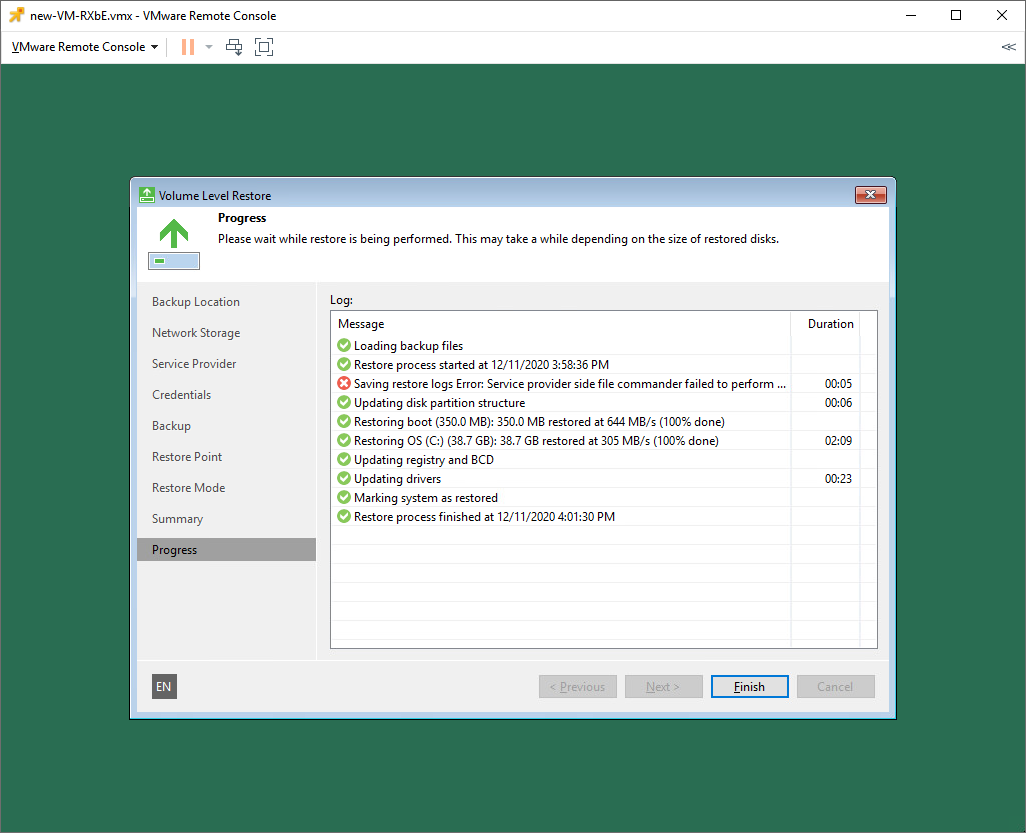The image size is (1026, 833).
Task: Click the green check beside Restoring boot
Action: 344,421
